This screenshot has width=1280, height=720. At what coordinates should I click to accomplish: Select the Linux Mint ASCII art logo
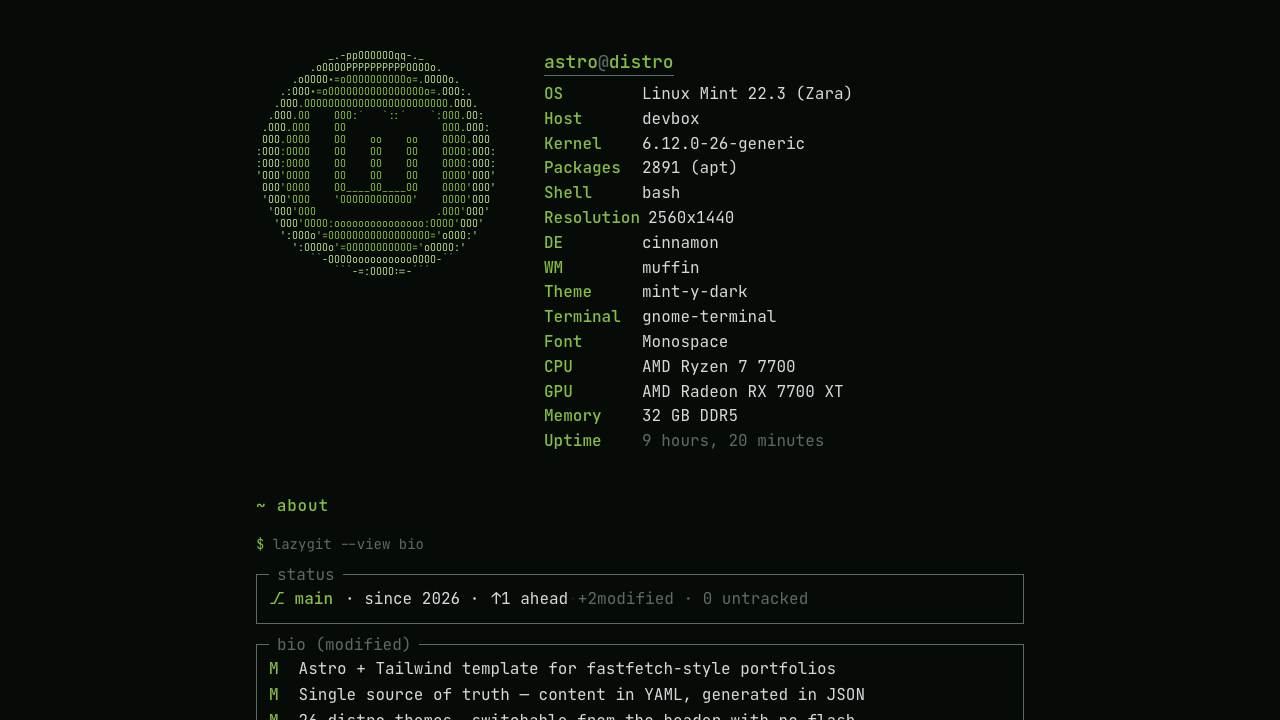(x=376, y=164)
